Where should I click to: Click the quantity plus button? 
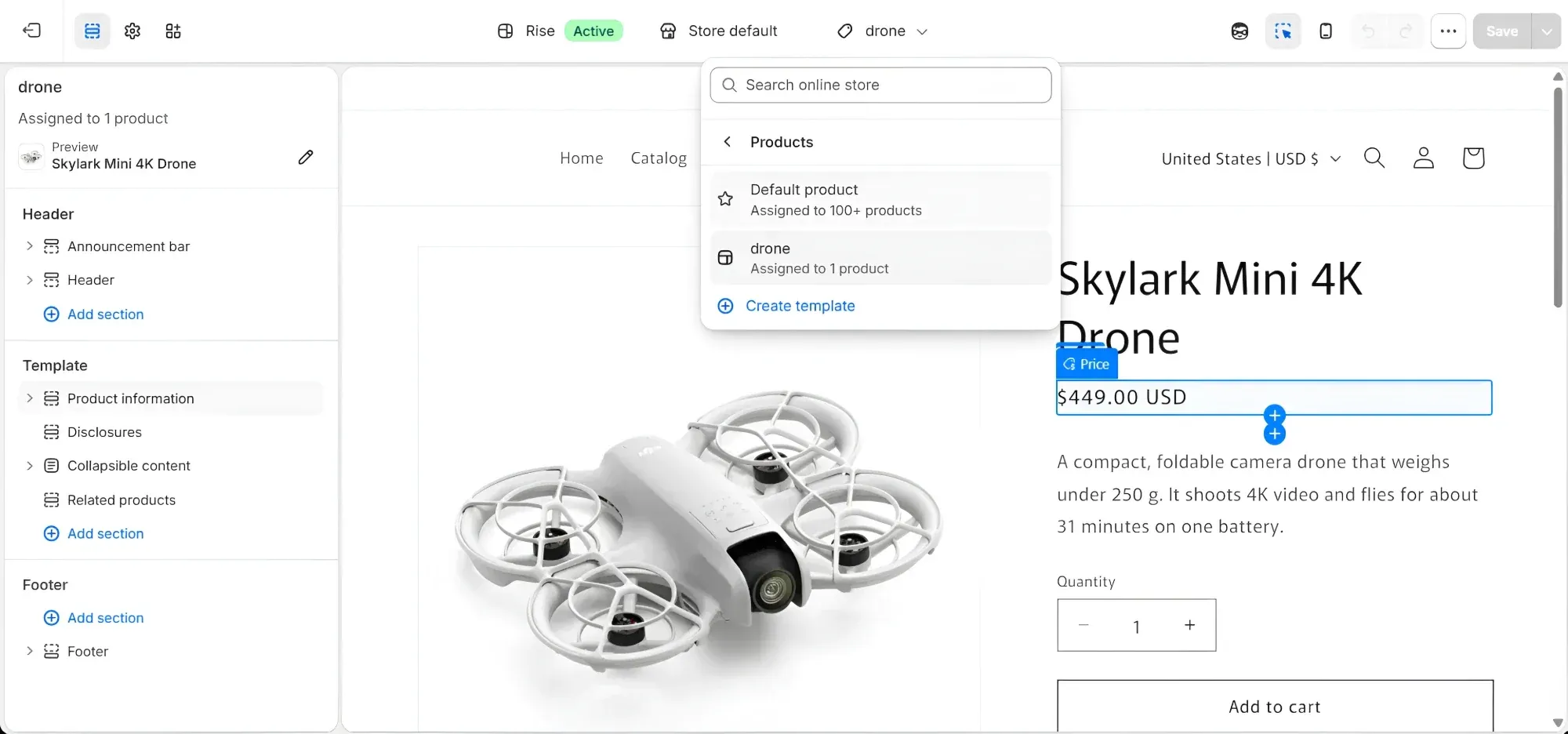(x=1189, y=625)
